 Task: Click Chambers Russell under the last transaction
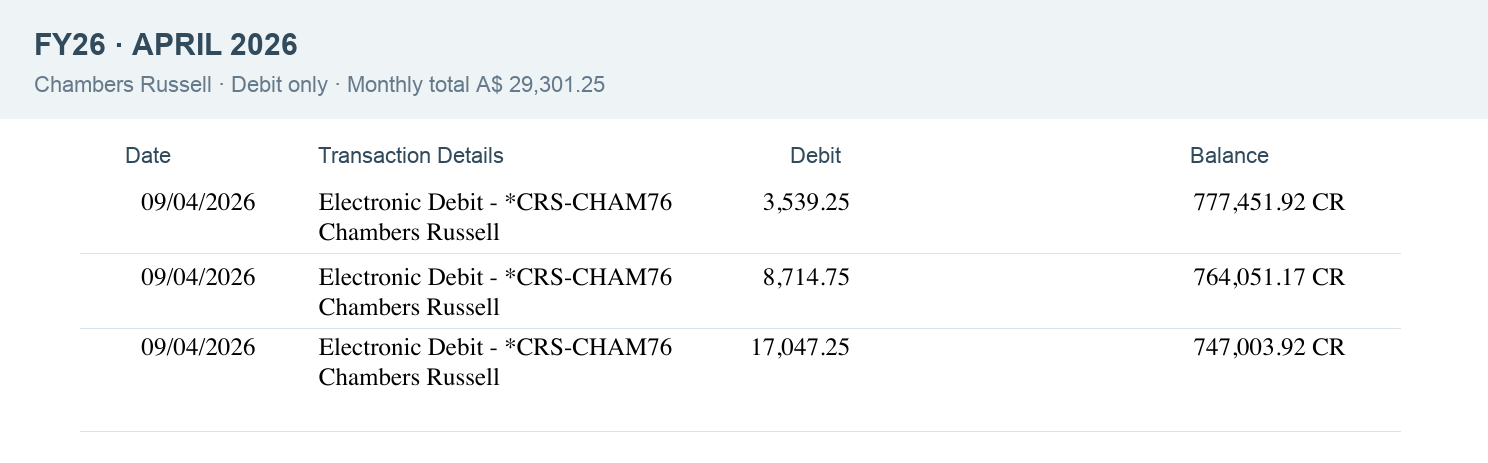pos(409,377)
